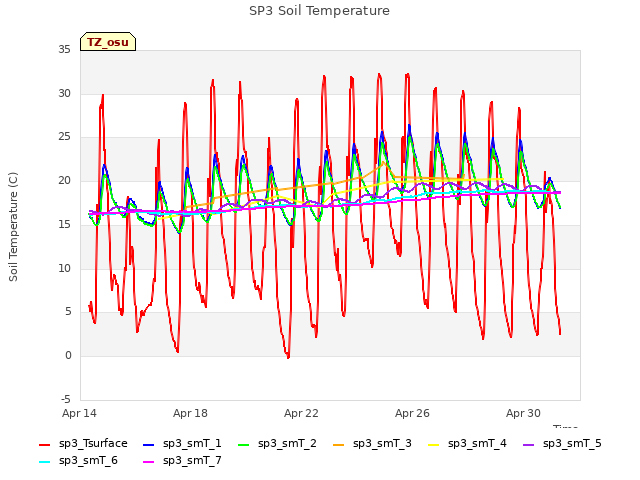The height and width of the screenshot is (480, 640).
Task: Toggle the sp3_smT_2 legend entry
Action: pos(277,444)
